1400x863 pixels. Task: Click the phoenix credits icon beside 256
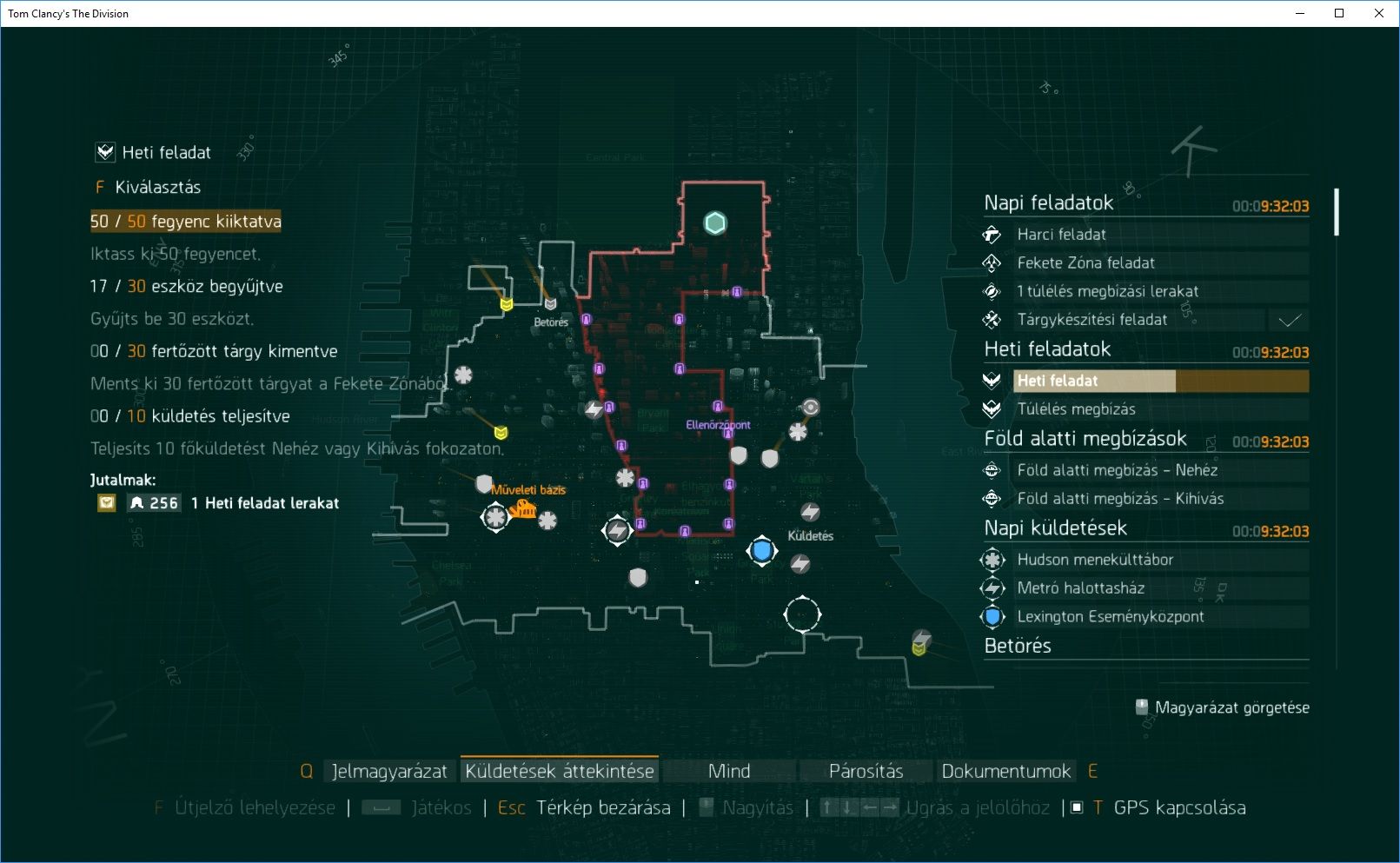136,503
